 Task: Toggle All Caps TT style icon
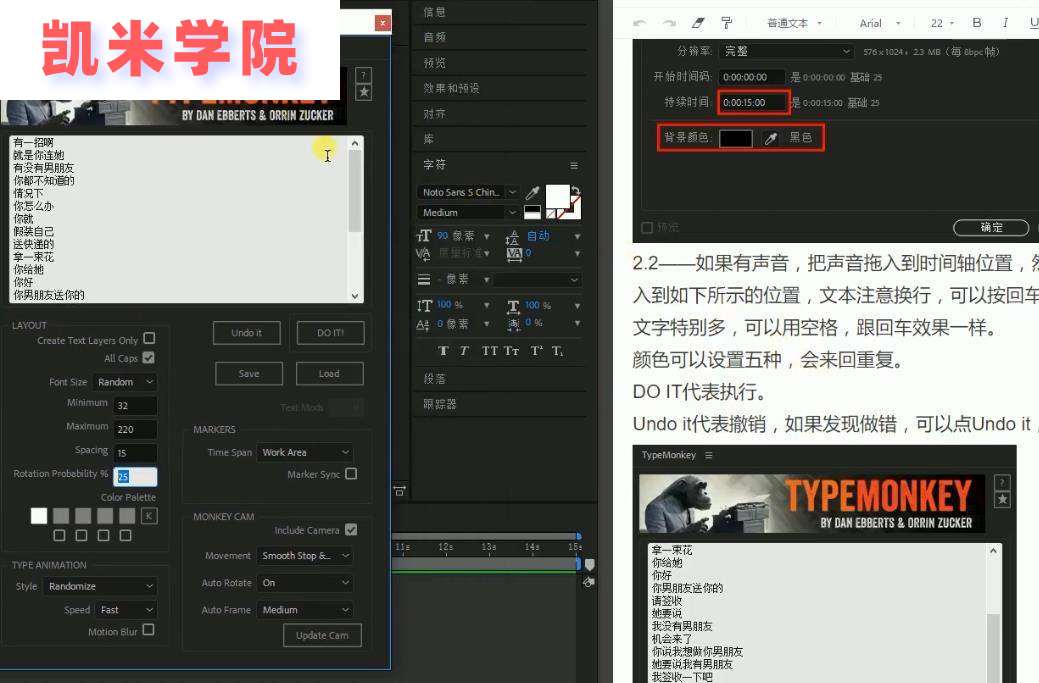coord(489,350)
